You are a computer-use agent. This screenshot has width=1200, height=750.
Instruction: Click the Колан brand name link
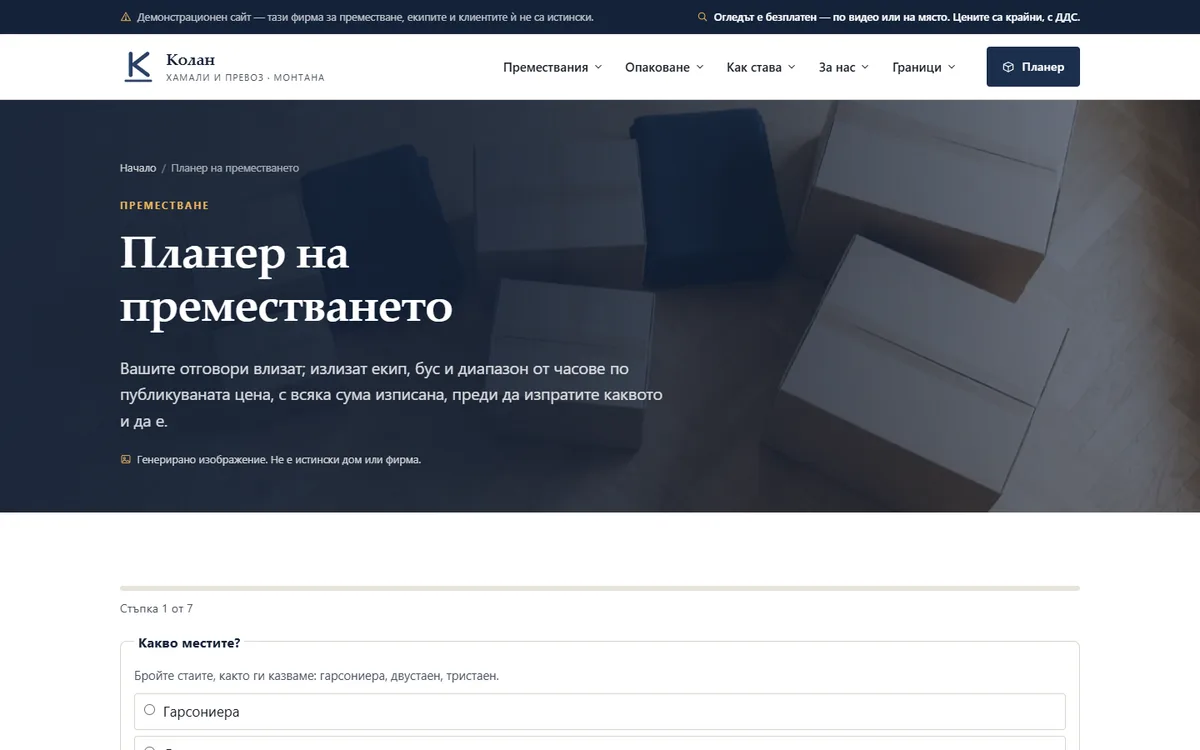point(190,60)
